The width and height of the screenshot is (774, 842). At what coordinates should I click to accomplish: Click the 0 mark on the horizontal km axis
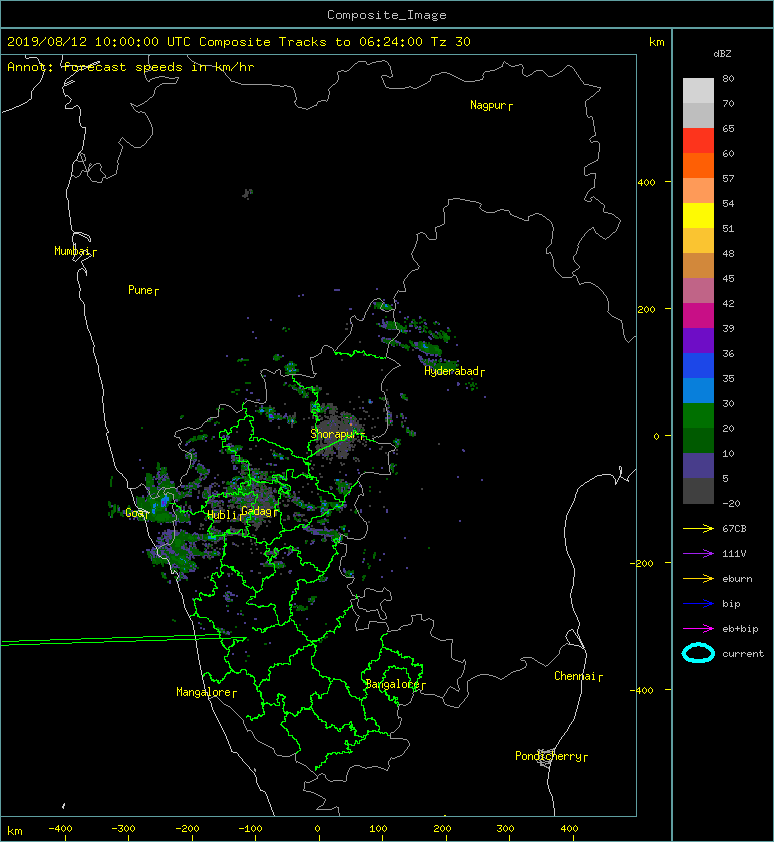(x=317, y=829)
